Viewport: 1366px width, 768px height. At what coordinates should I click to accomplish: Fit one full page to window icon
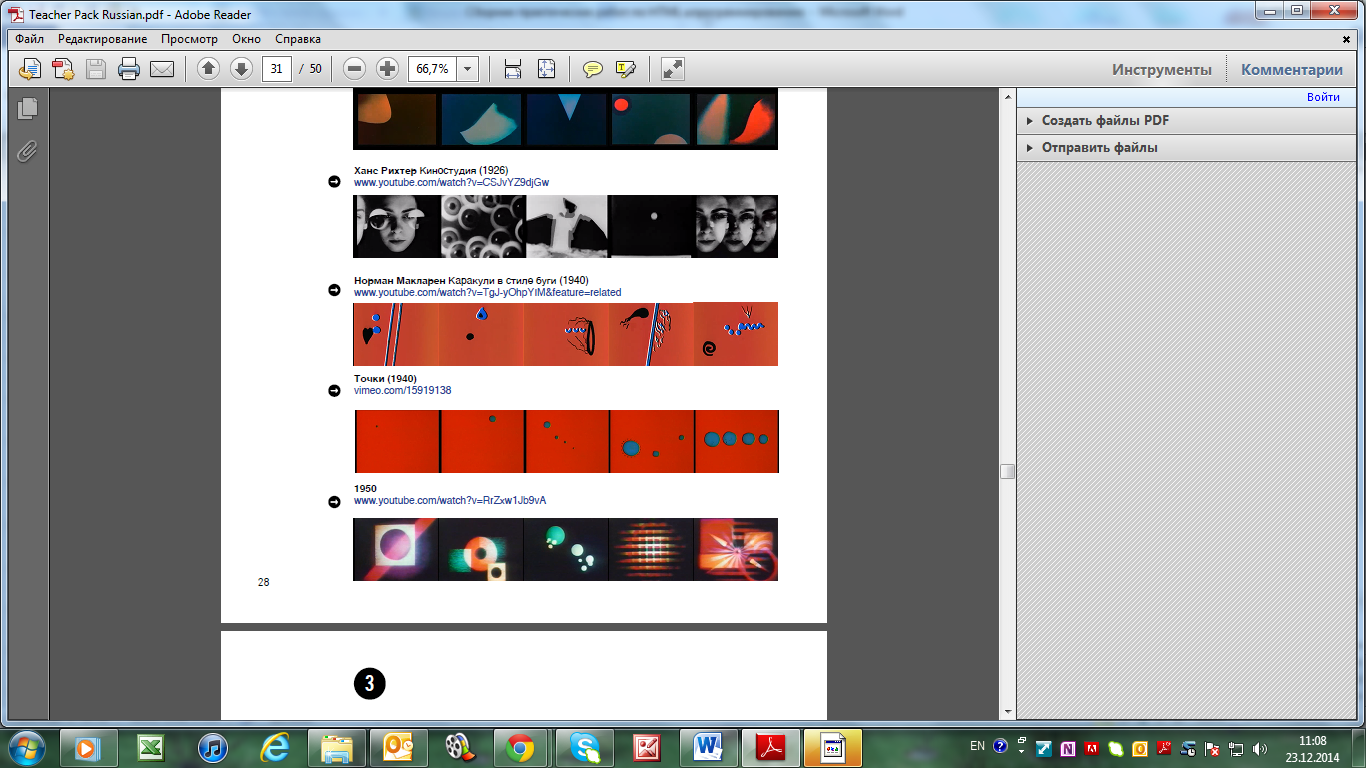click(x=546, y=69)
